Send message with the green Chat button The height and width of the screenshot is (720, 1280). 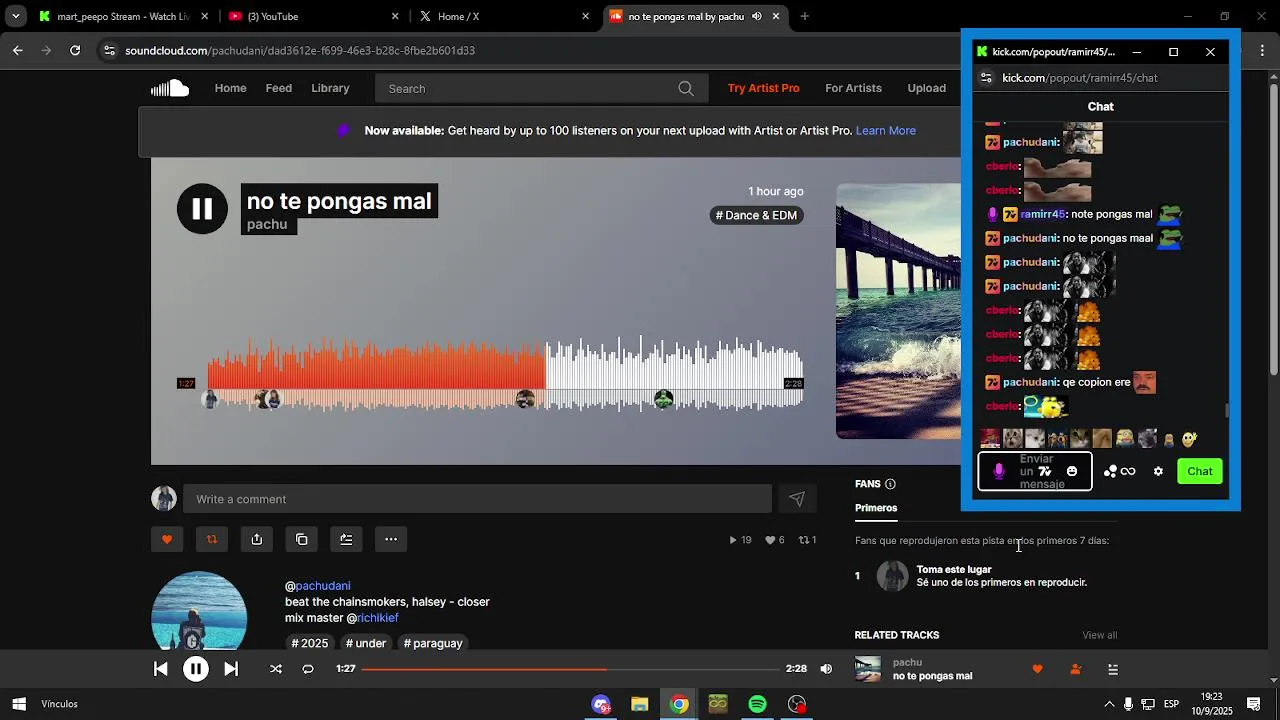pos(1199,471)
